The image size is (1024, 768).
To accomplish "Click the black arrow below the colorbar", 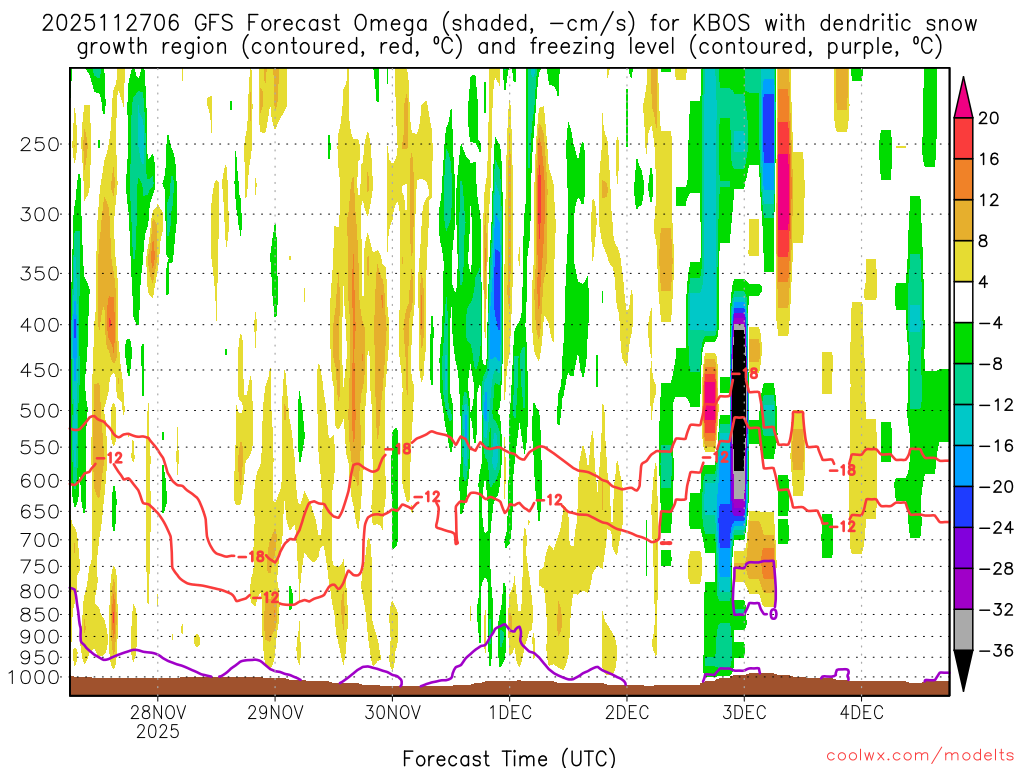I will tap(963, 671).
